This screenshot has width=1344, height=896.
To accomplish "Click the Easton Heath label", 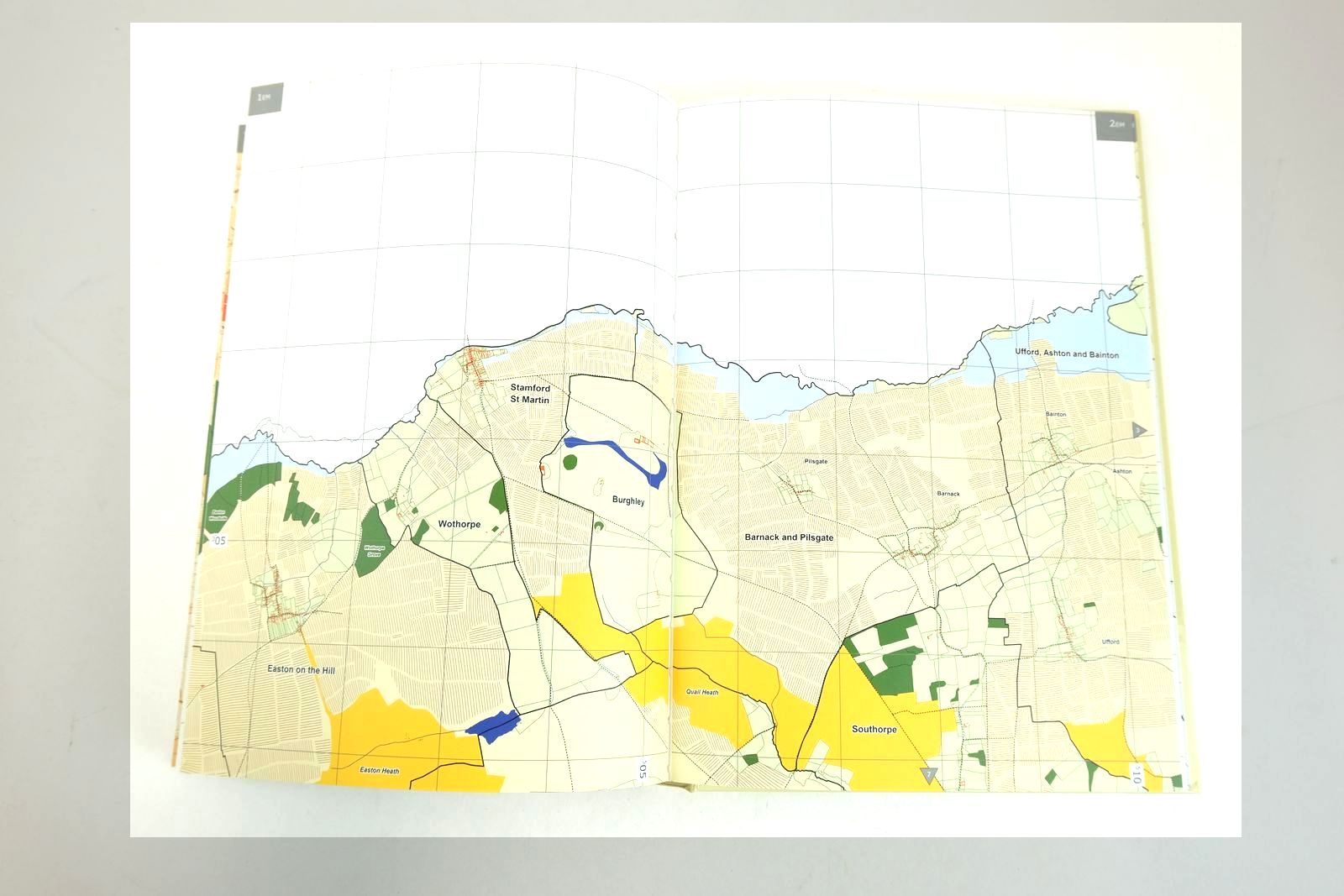I will [x=379, y=770].
